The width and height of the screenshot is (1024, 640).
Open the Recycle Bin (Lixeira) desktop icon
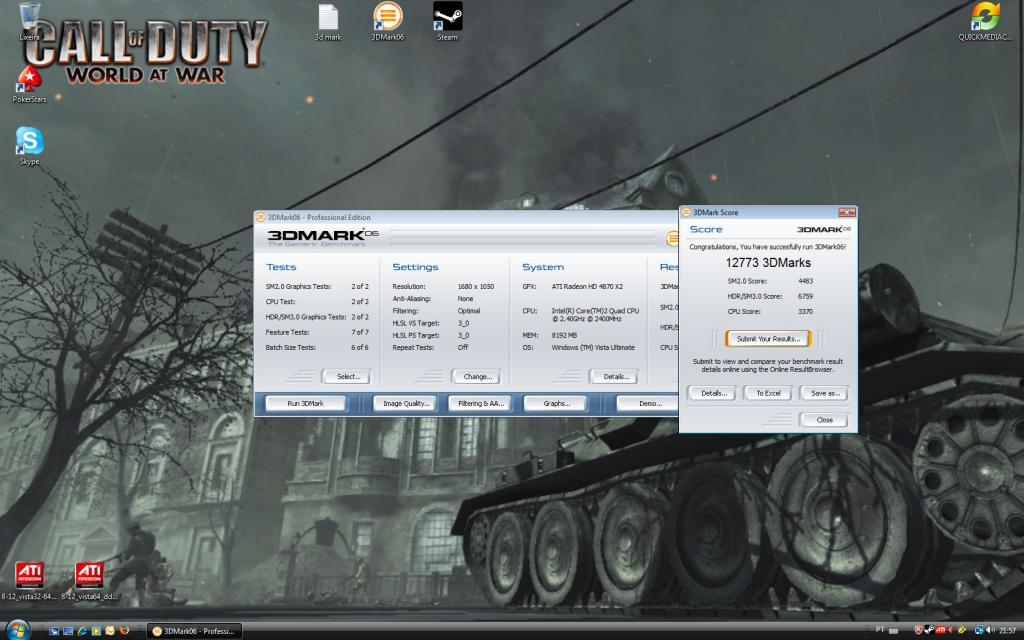29,20
